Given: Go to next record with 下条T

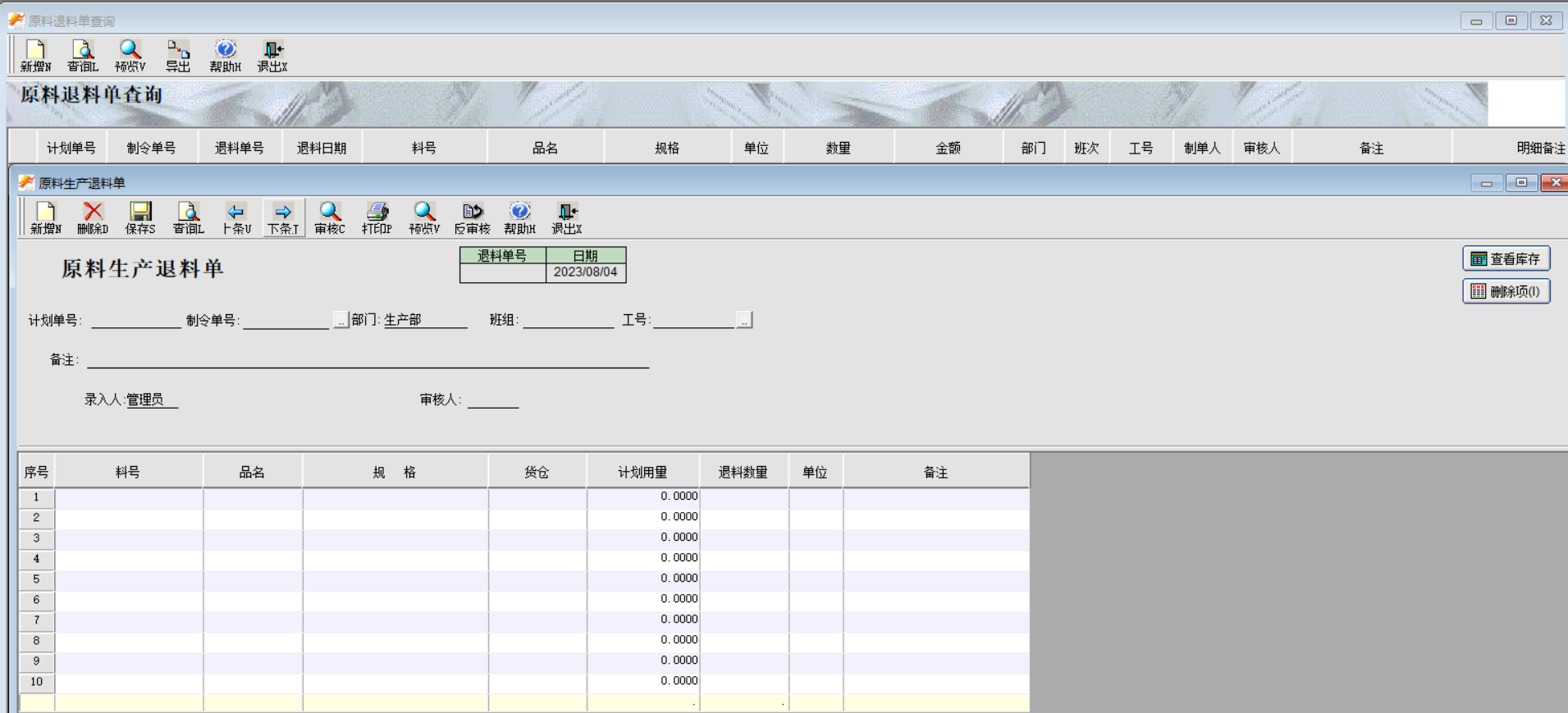Looking at the screenshot, I should (x=283, y=218).
